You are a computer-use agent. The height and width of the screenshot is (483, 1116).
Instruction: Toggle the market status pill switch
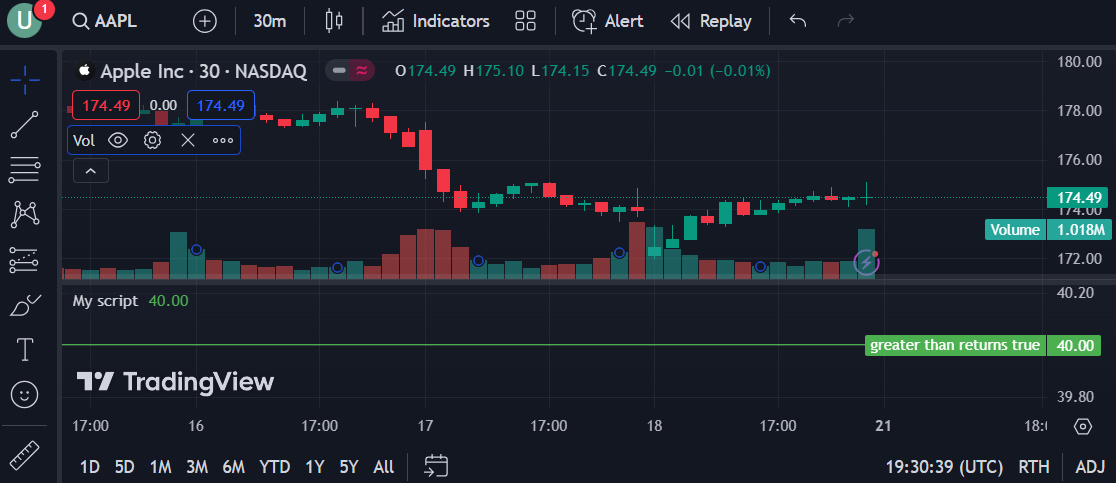[349, 70]
